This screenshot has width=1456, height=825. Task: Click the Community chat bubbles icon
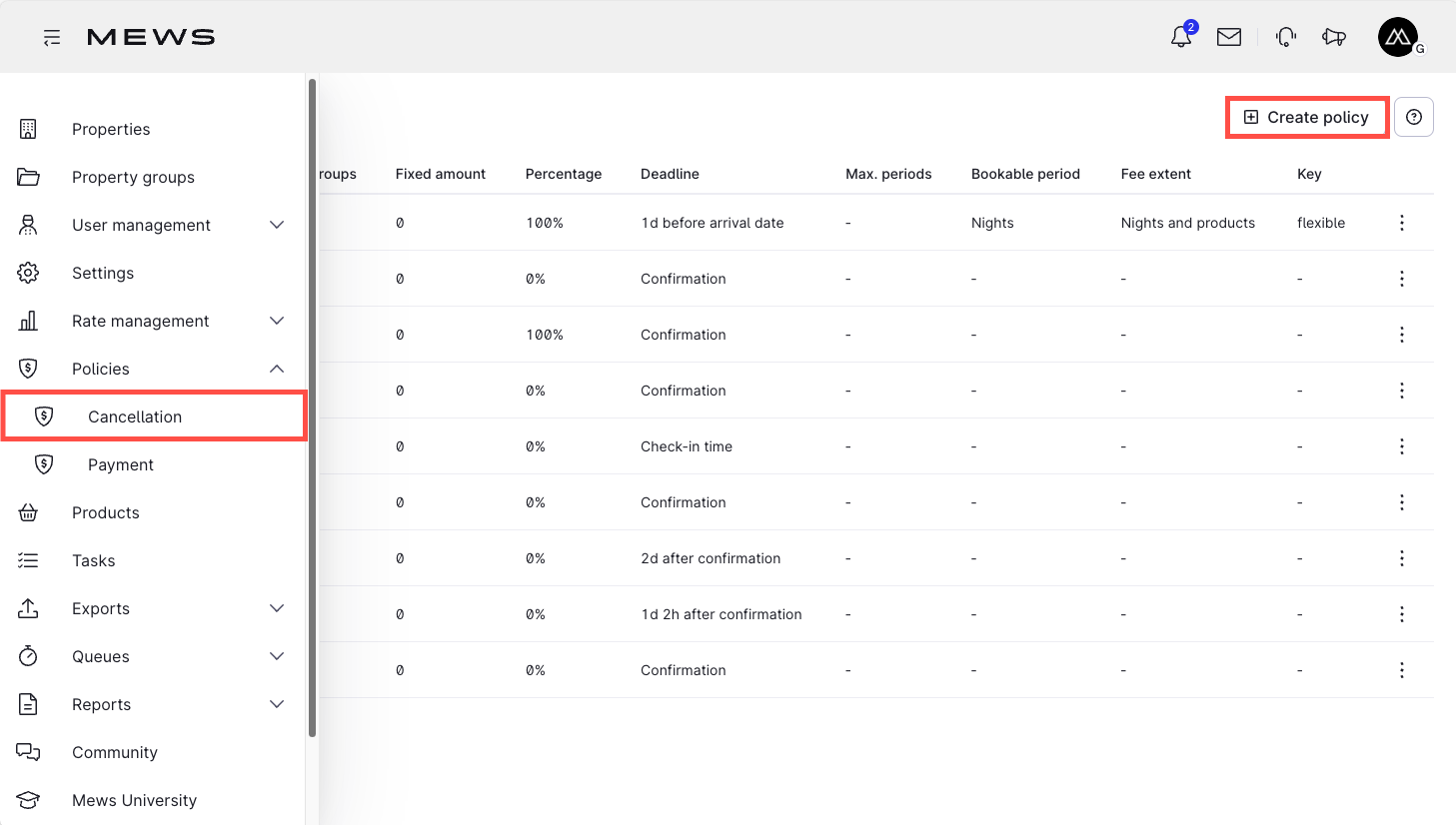coord(28,752)
